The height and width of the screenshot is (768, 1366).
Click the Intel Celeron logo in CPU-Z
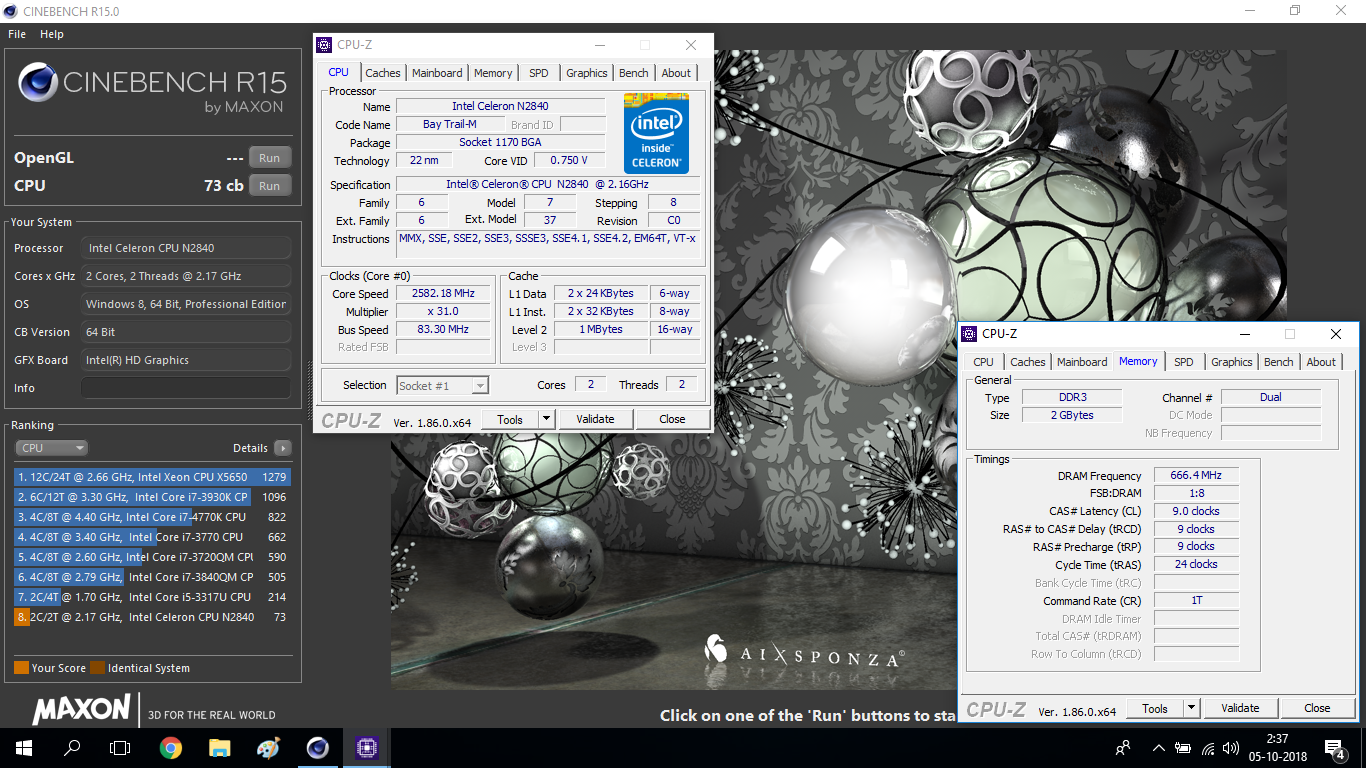coord(656,133)
